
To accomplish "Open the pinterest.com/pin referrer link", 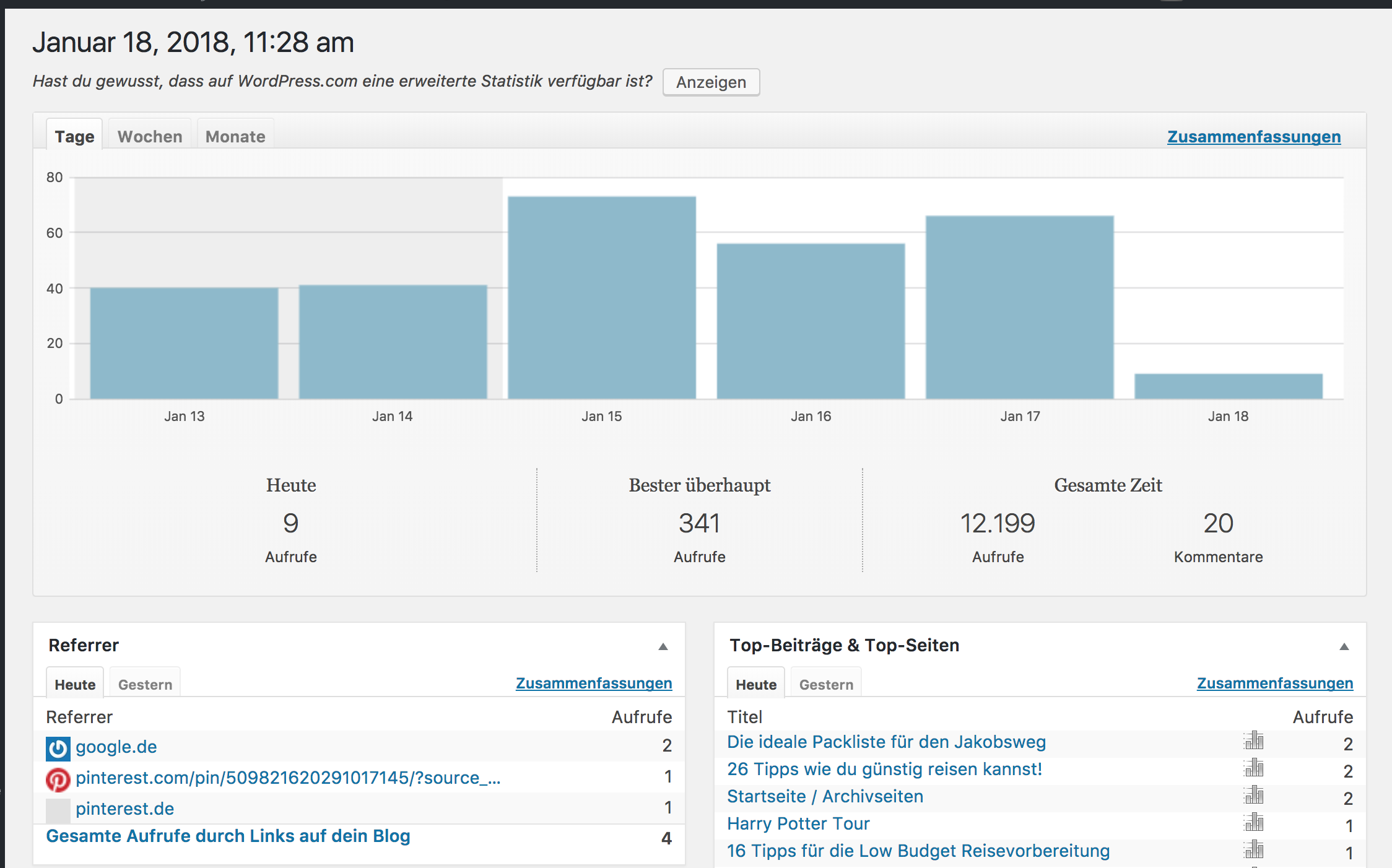I will 288,778.
